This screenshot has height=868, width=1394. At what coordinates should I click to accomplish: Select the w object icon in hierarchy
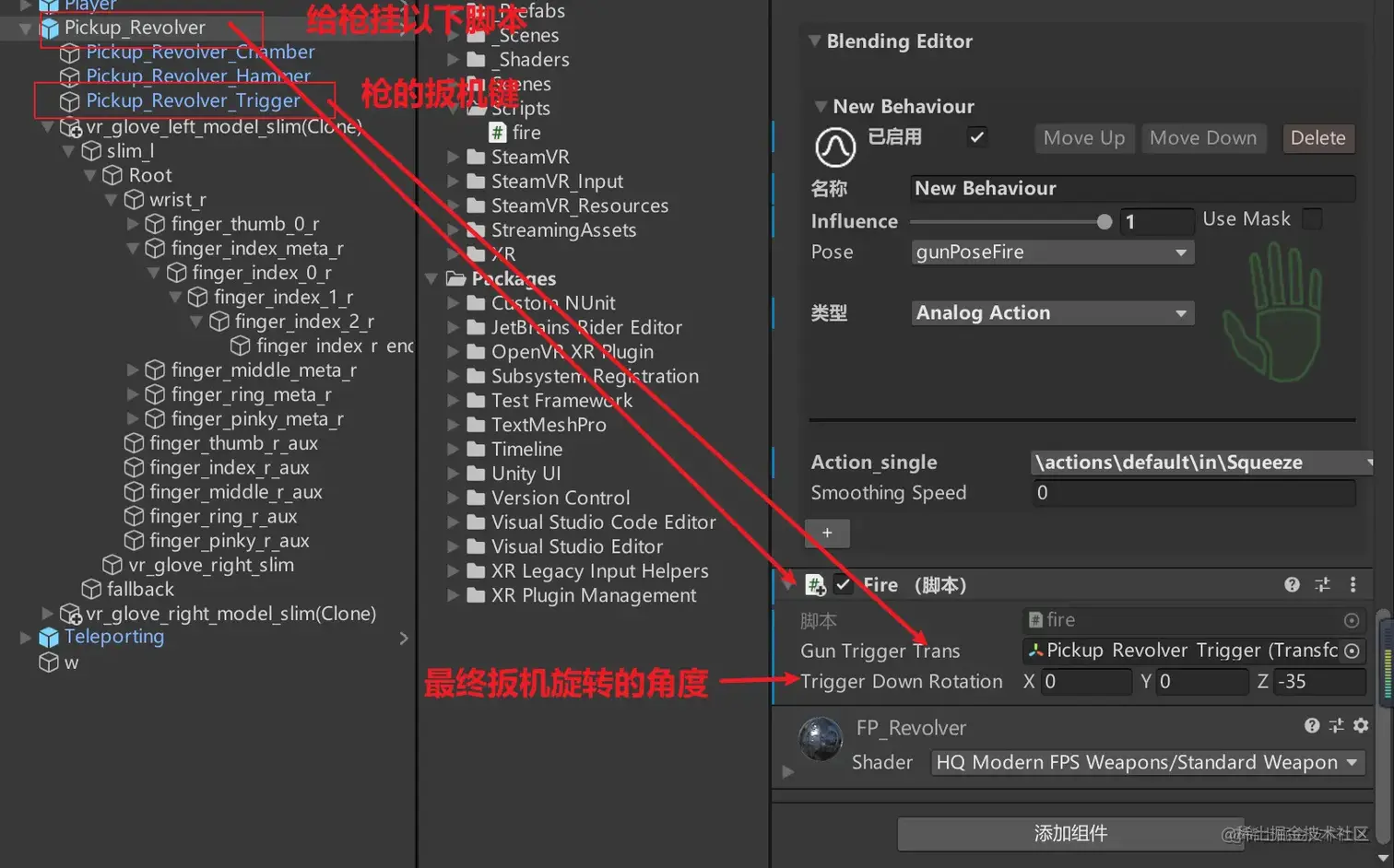pos(49,663)
